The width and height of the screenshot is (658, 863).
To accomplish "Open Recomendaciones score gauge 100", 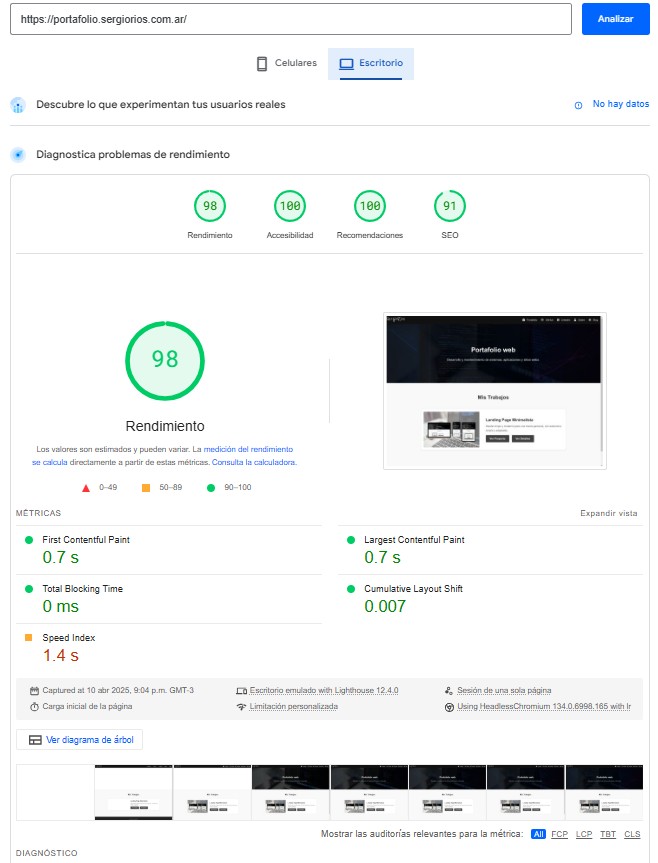I will 370,207.
